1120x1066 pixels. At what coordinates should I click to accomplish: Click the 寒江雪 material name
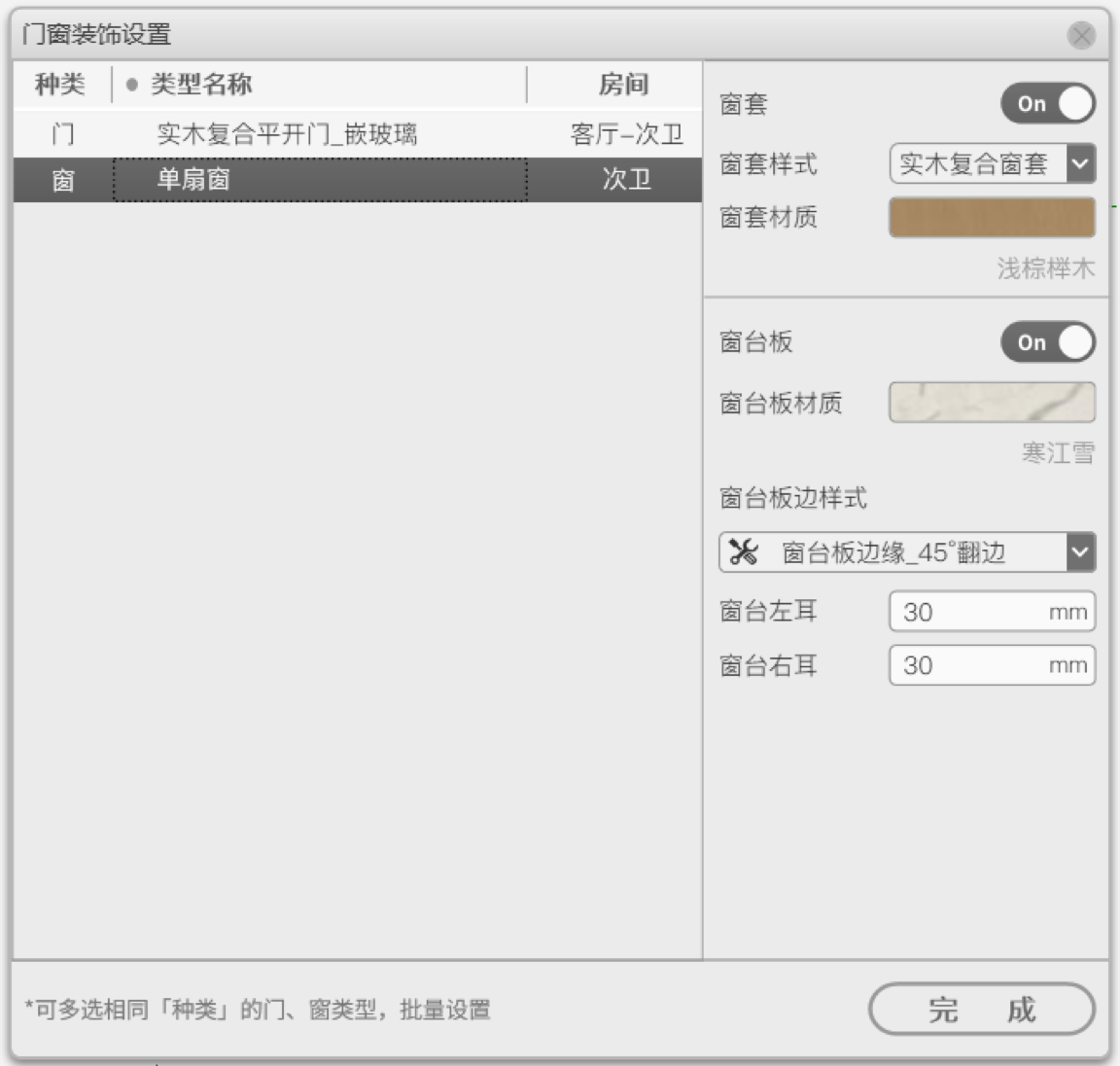coord(1058,452)
